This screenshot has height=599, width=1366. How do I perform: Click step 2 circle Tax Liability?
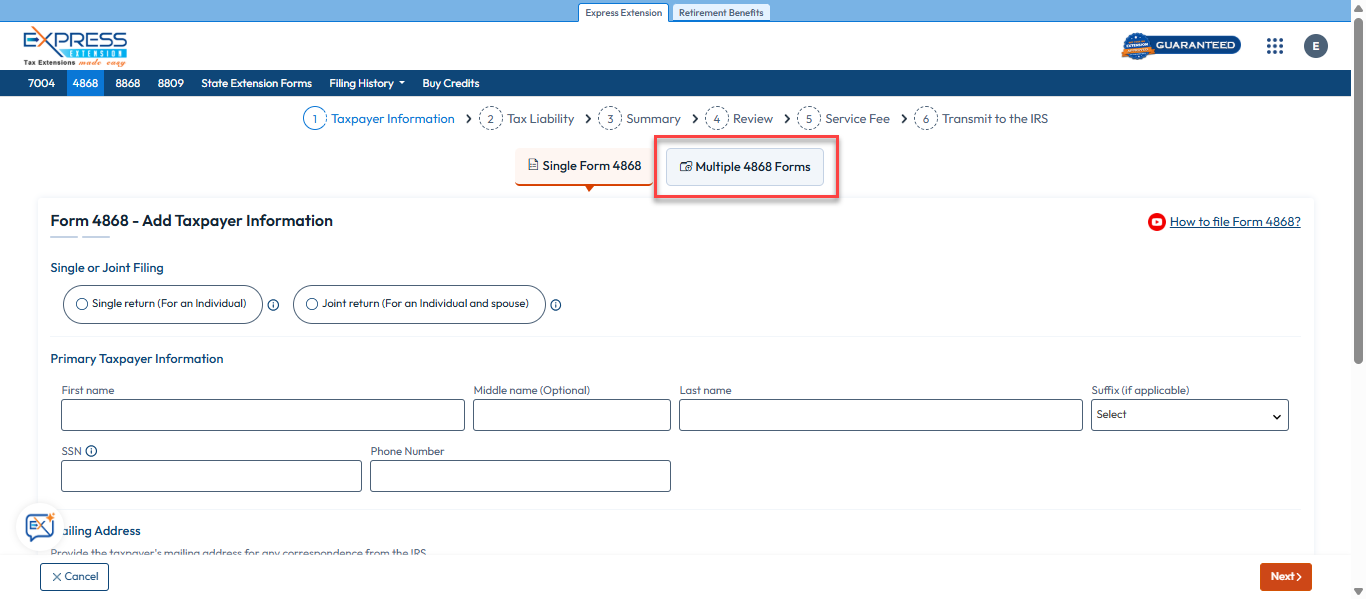tap(491, 119)
